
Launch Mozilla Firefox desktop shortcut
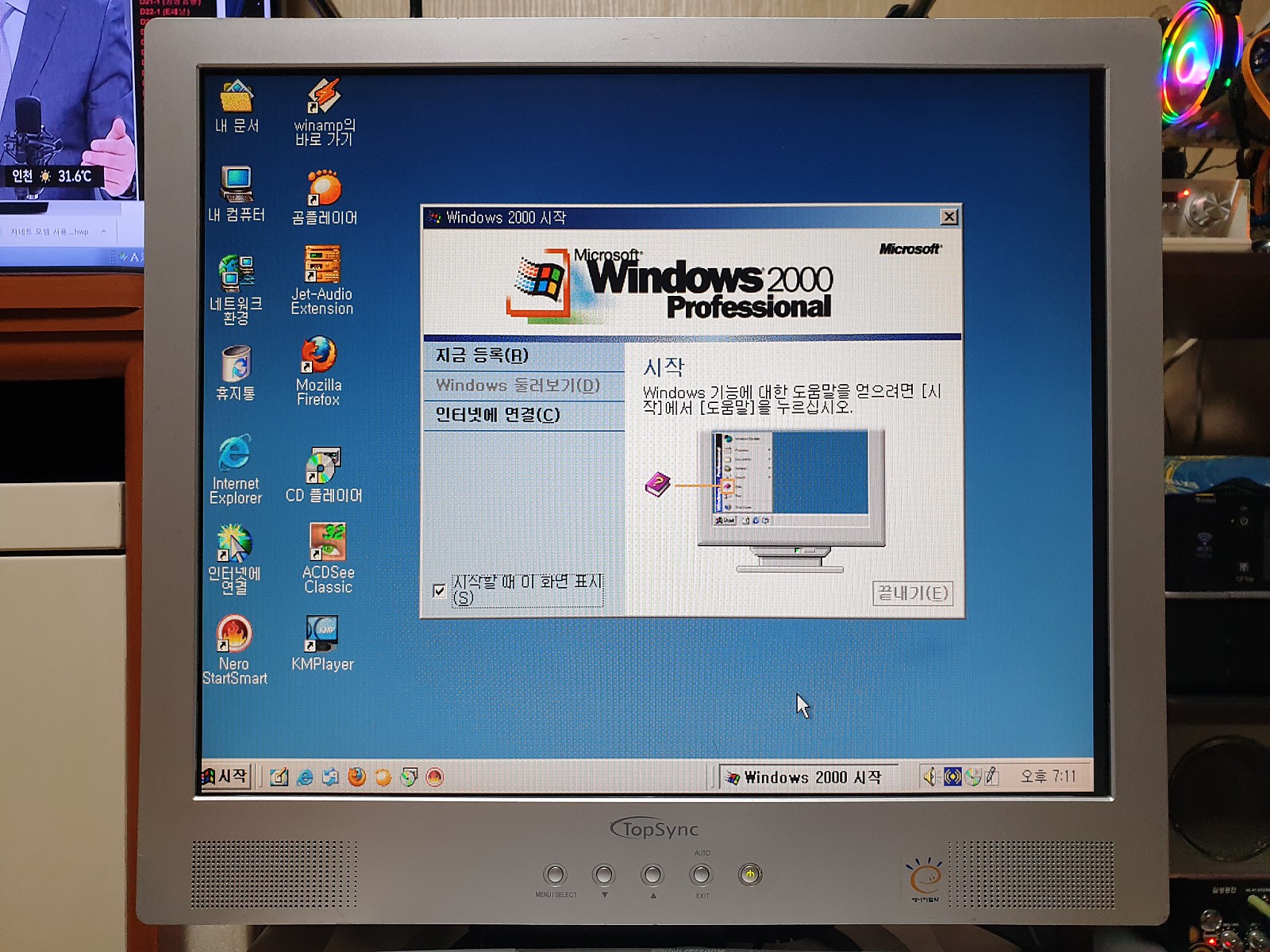click(319, 370)
